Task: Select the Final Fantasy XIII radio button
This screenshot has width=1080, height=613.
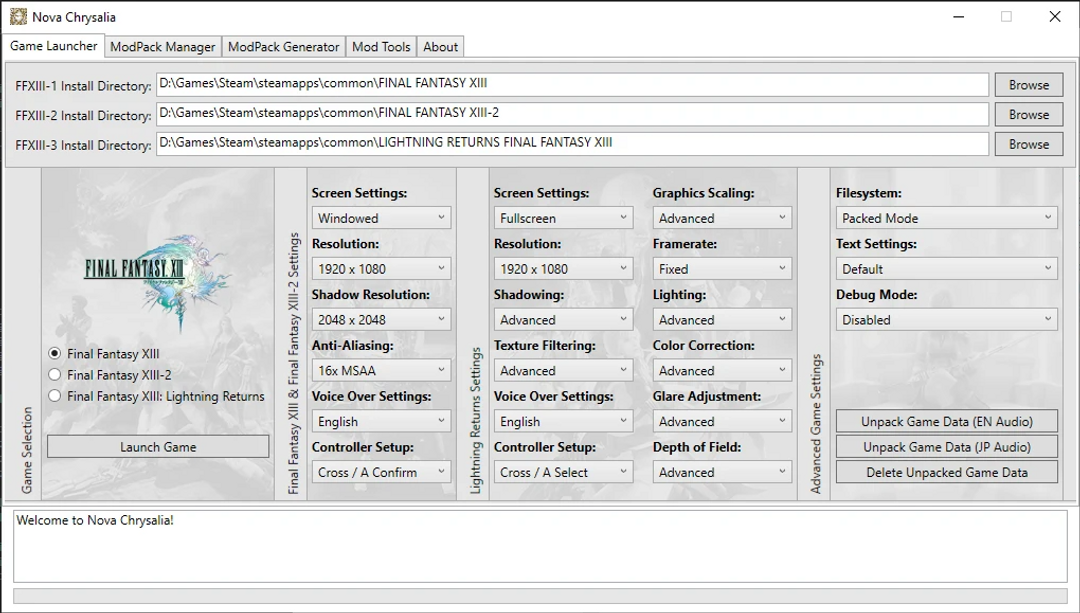Action: (x=55, y=354)
